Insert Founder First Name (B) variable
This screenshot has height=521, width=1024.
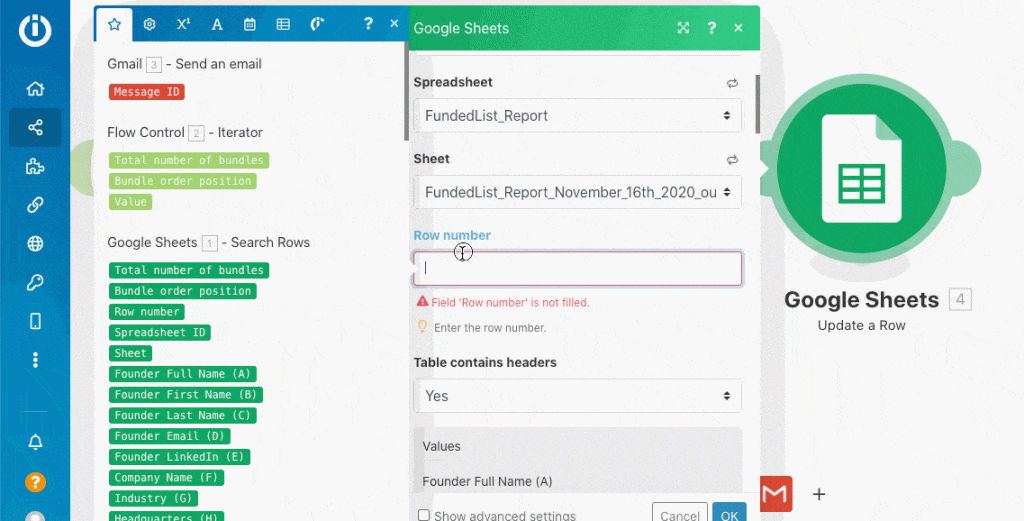click(x=185, y=394)
